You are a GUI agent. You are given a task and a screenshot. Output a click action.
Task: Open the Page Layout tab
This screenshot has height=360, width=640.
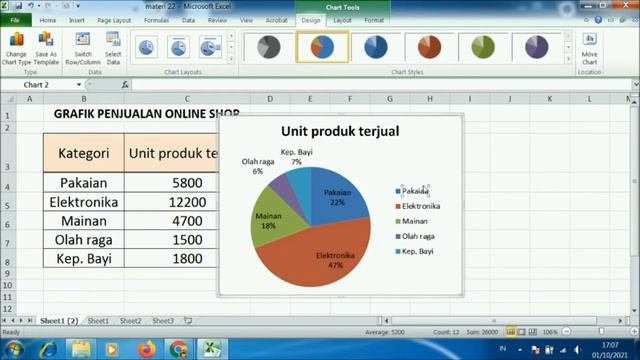pos(114,20)
